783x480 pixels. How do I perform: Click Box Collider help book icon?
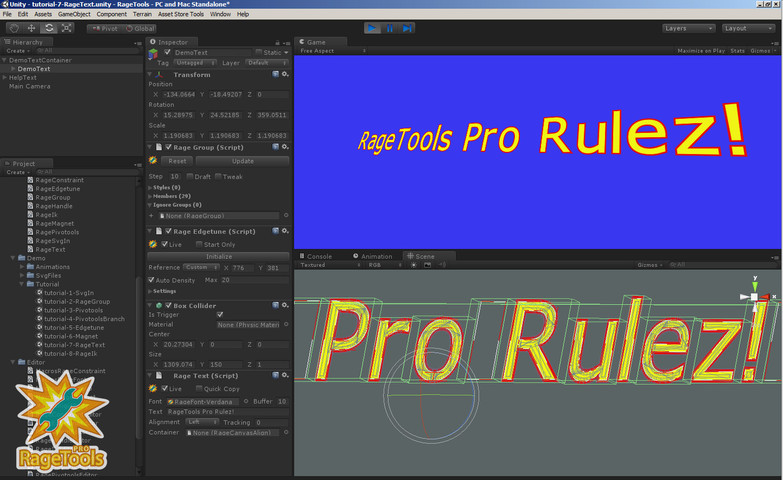coord(276,305)
